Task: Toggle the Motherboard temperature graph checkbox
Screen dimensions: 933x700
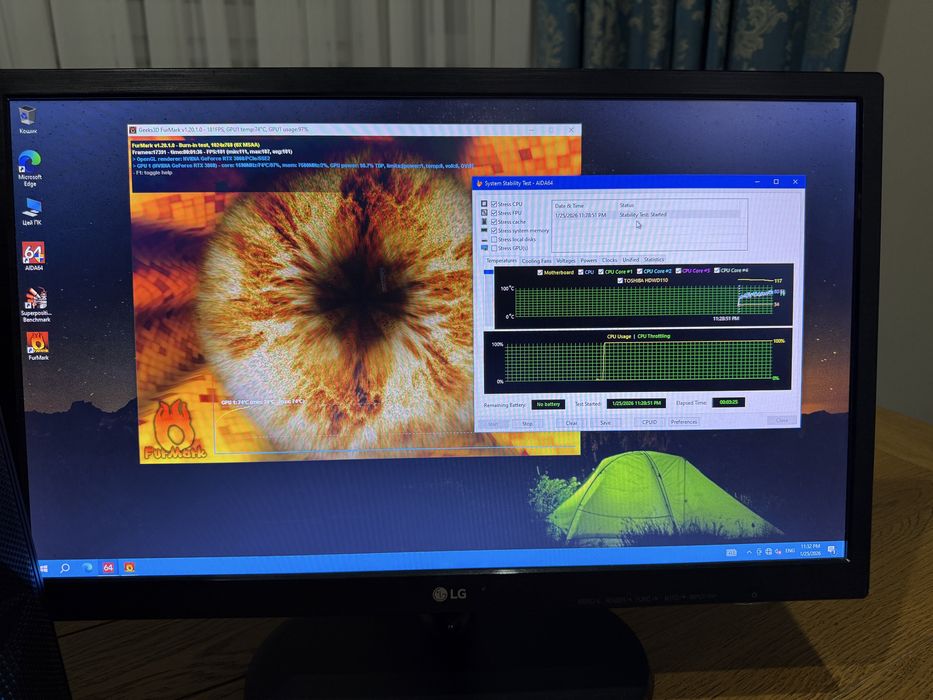Action: [540, 273]
